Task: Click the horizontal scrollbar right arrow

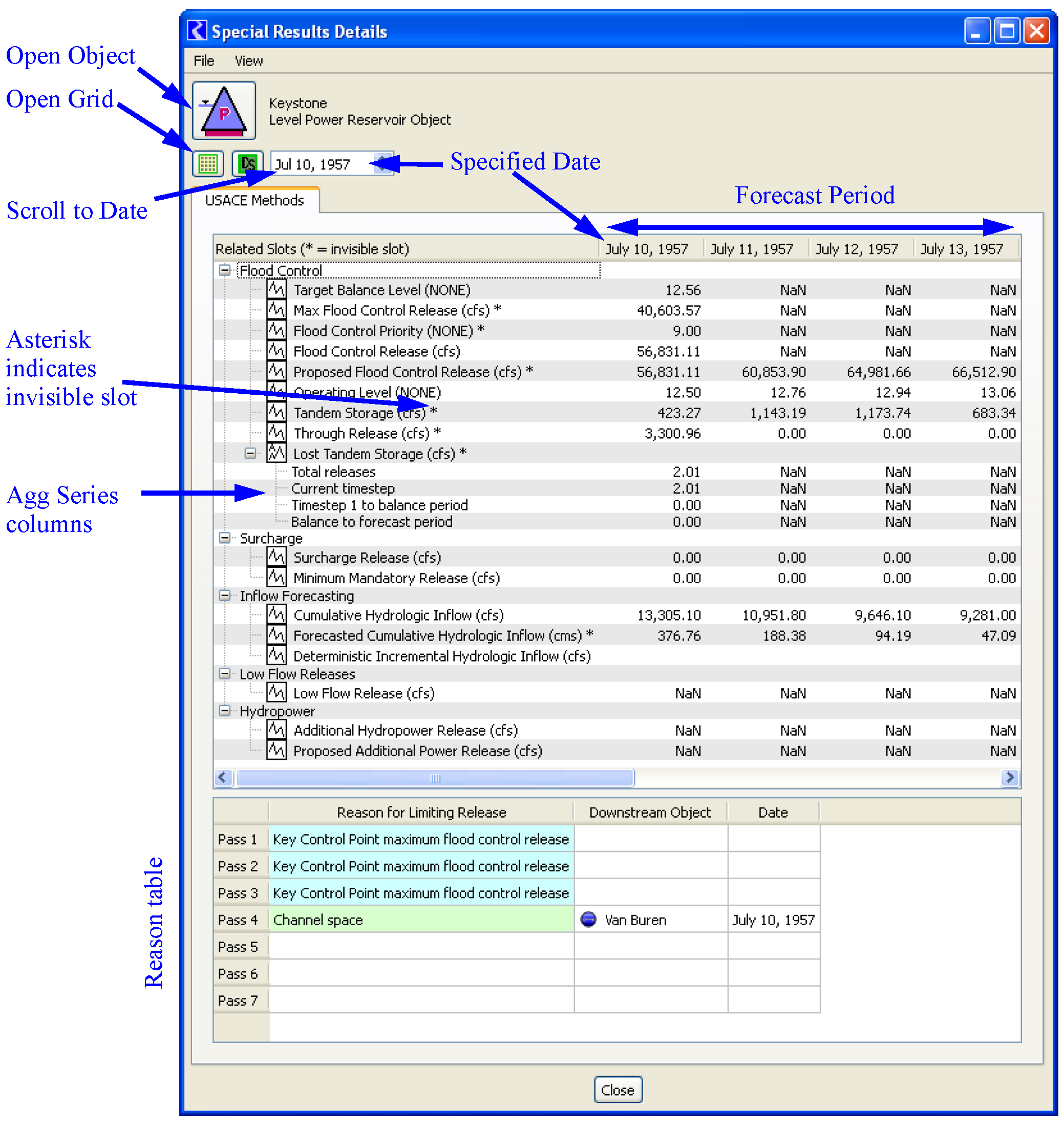Action: [x=1010, y=778]
